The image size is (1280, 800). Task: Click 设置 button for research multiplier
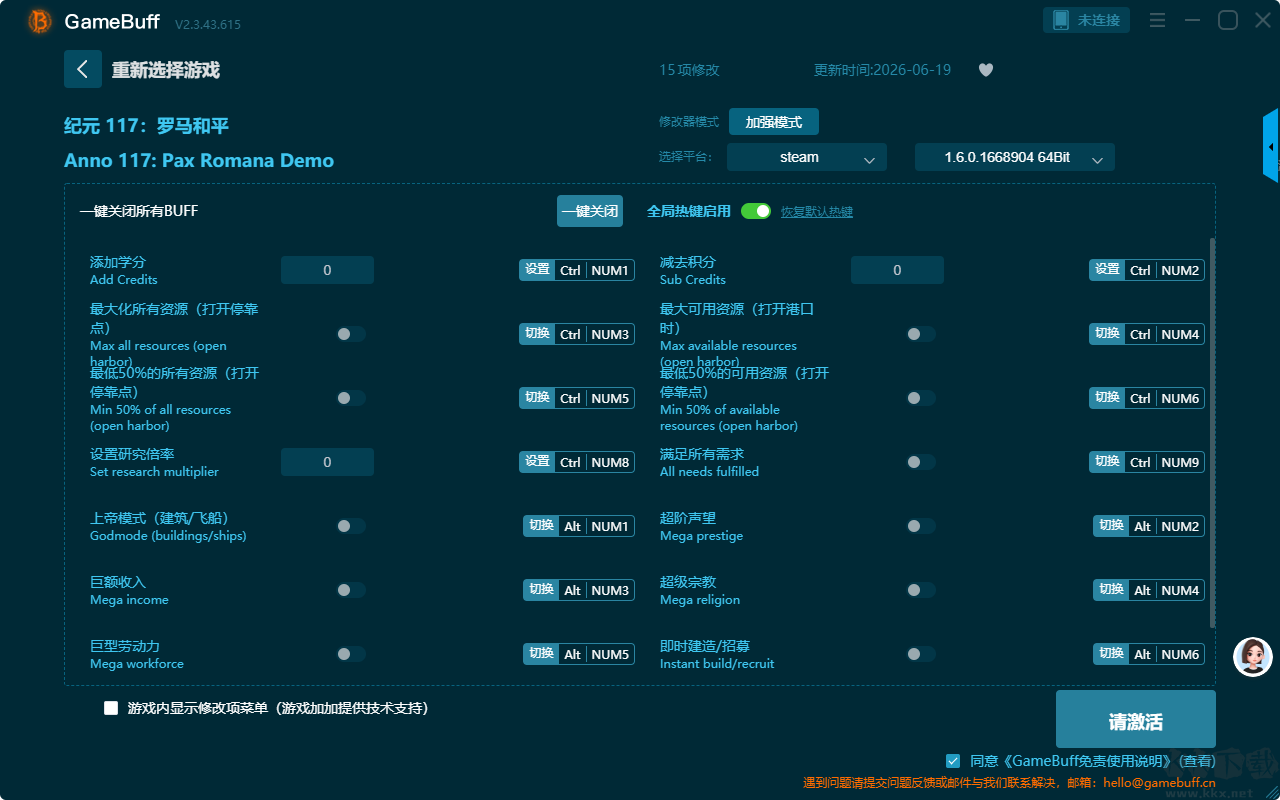[537, 462]
